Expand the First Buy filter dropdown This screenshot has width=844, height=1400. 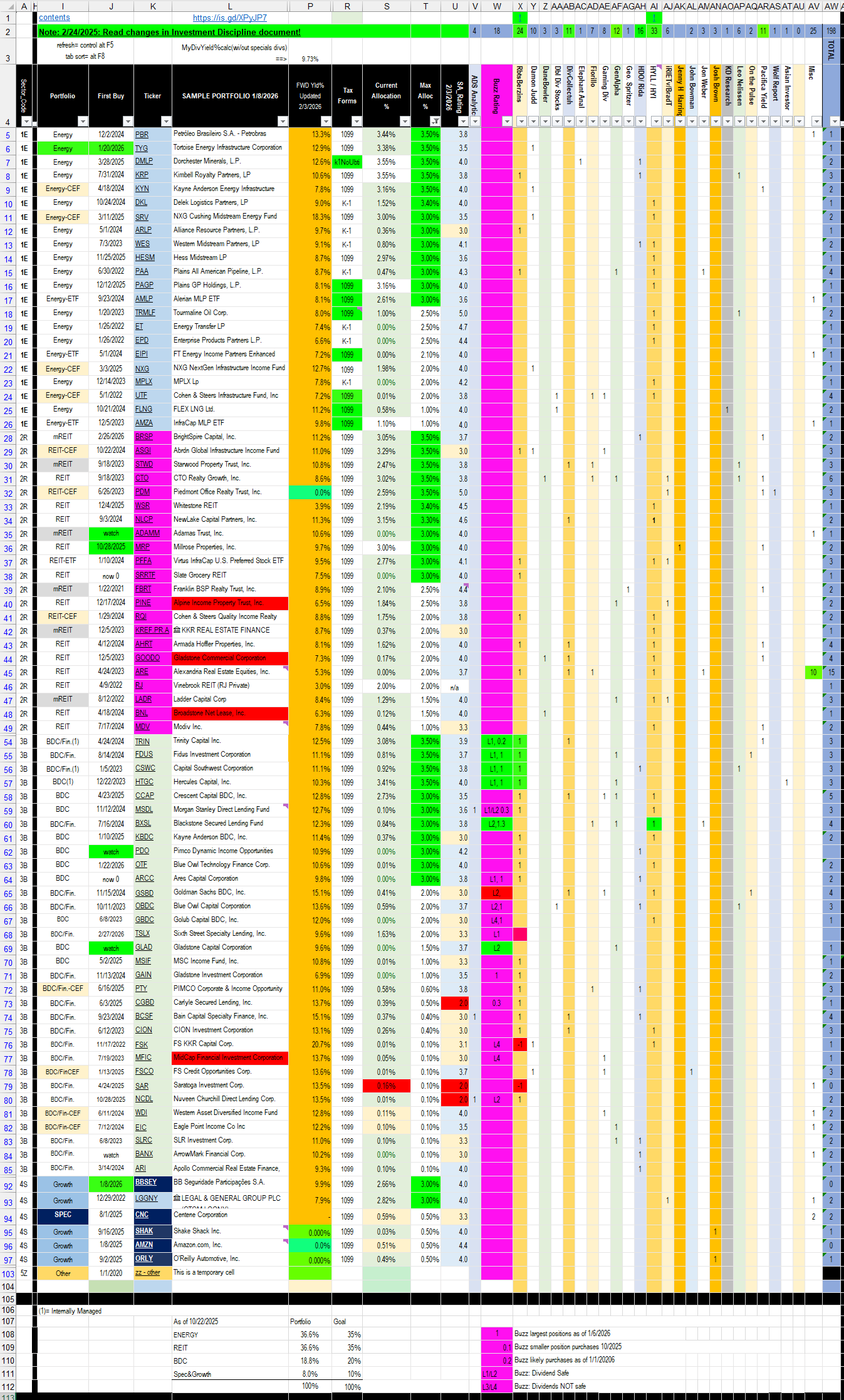127,122
